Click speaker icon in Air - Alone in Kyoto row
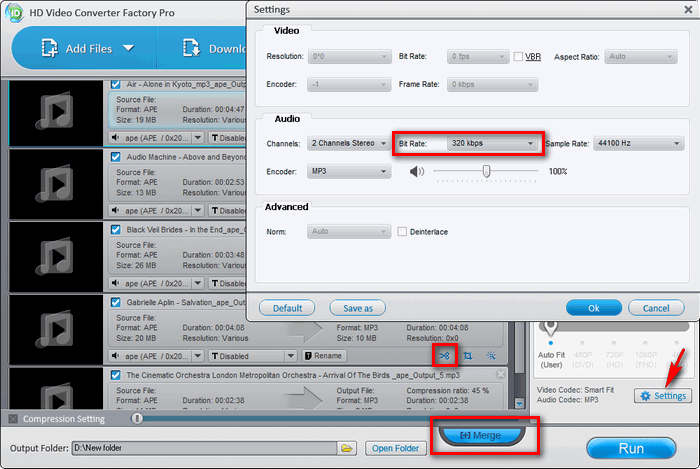The width and height of the screenshot is (700, 469). click(116, 137)
